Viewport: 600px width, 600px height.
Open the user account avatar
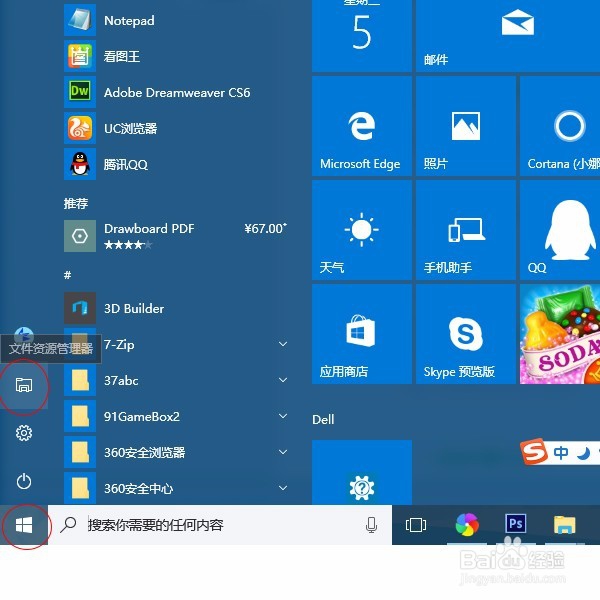(24, 336)
